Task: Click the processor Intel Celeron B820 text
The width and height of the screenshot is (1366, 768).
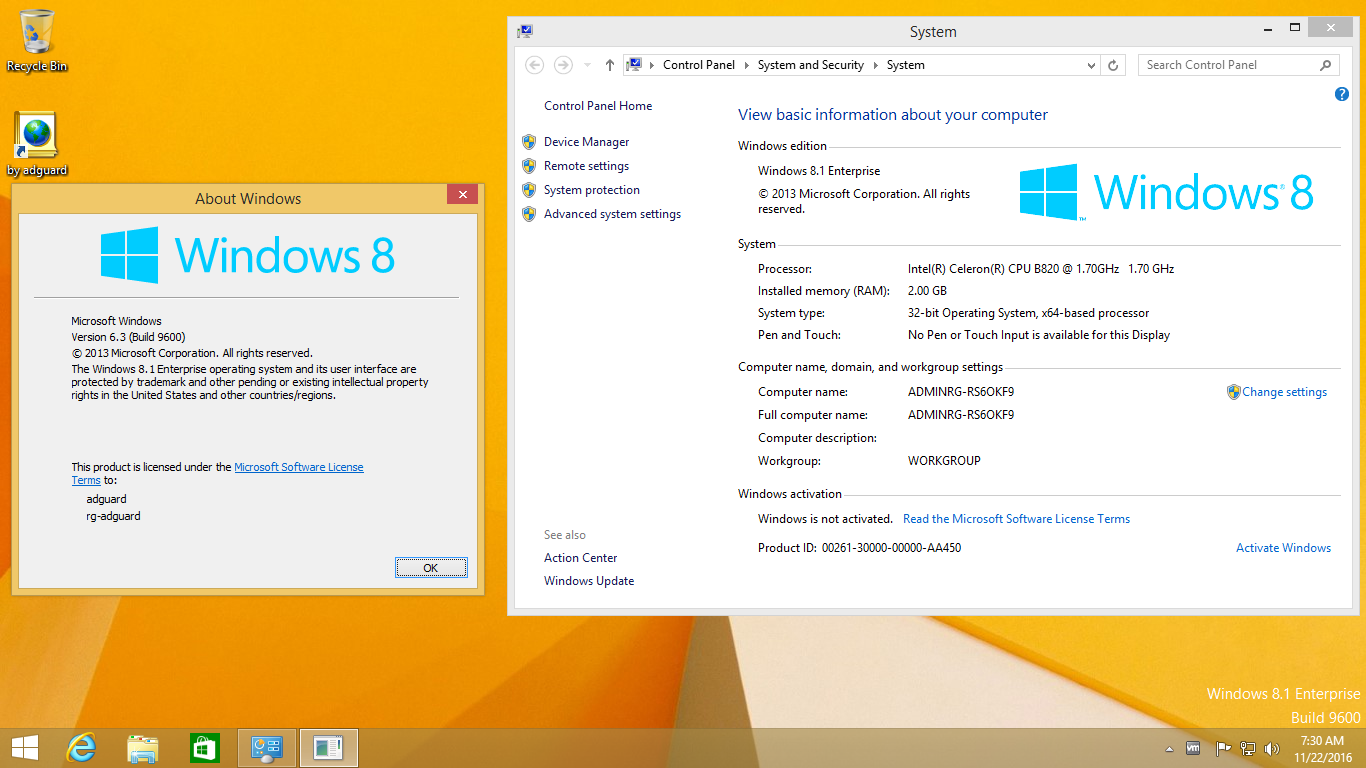Action: pyautogui.click(x=1041, y=269)
